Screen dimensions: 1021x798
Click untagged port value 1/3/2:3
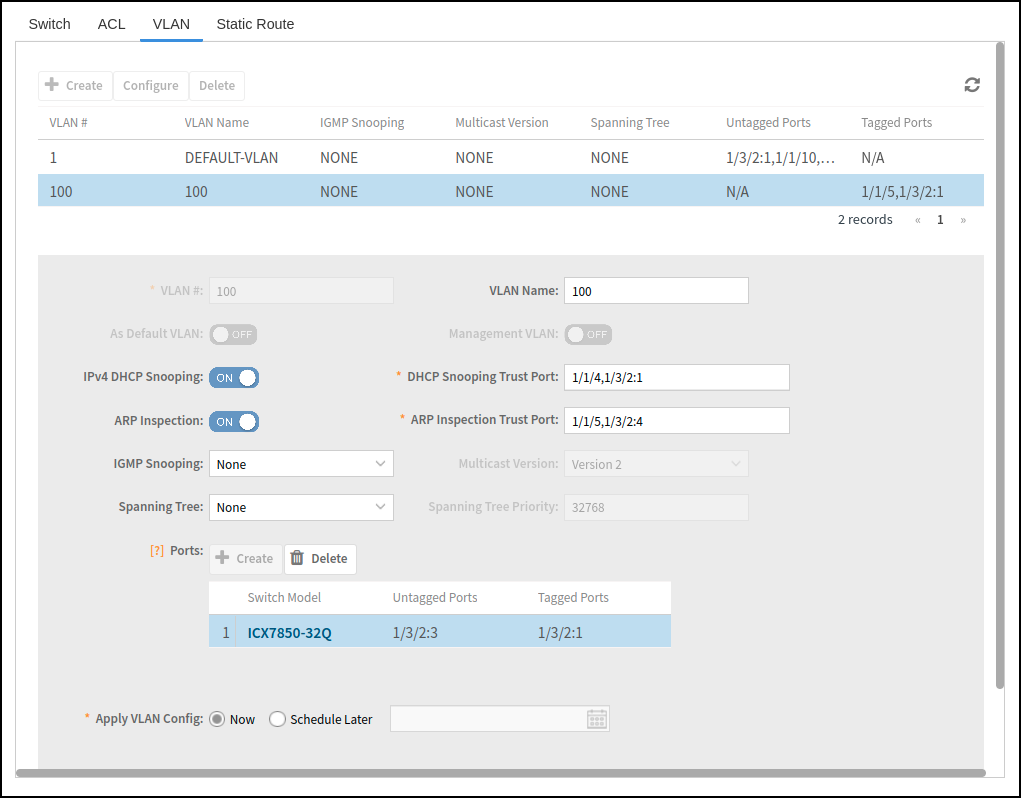click(x=415, y=633)
